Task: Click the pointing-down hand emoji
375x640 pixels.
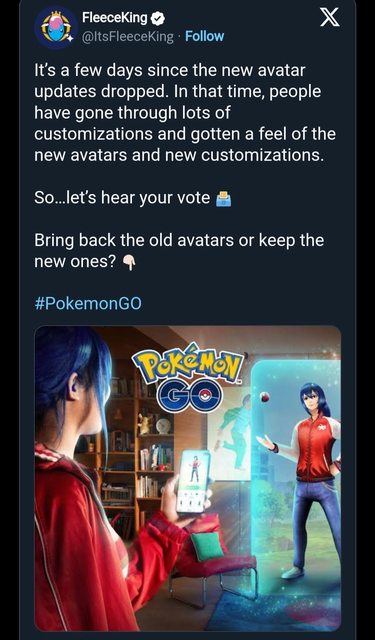Action: [129, 264]
